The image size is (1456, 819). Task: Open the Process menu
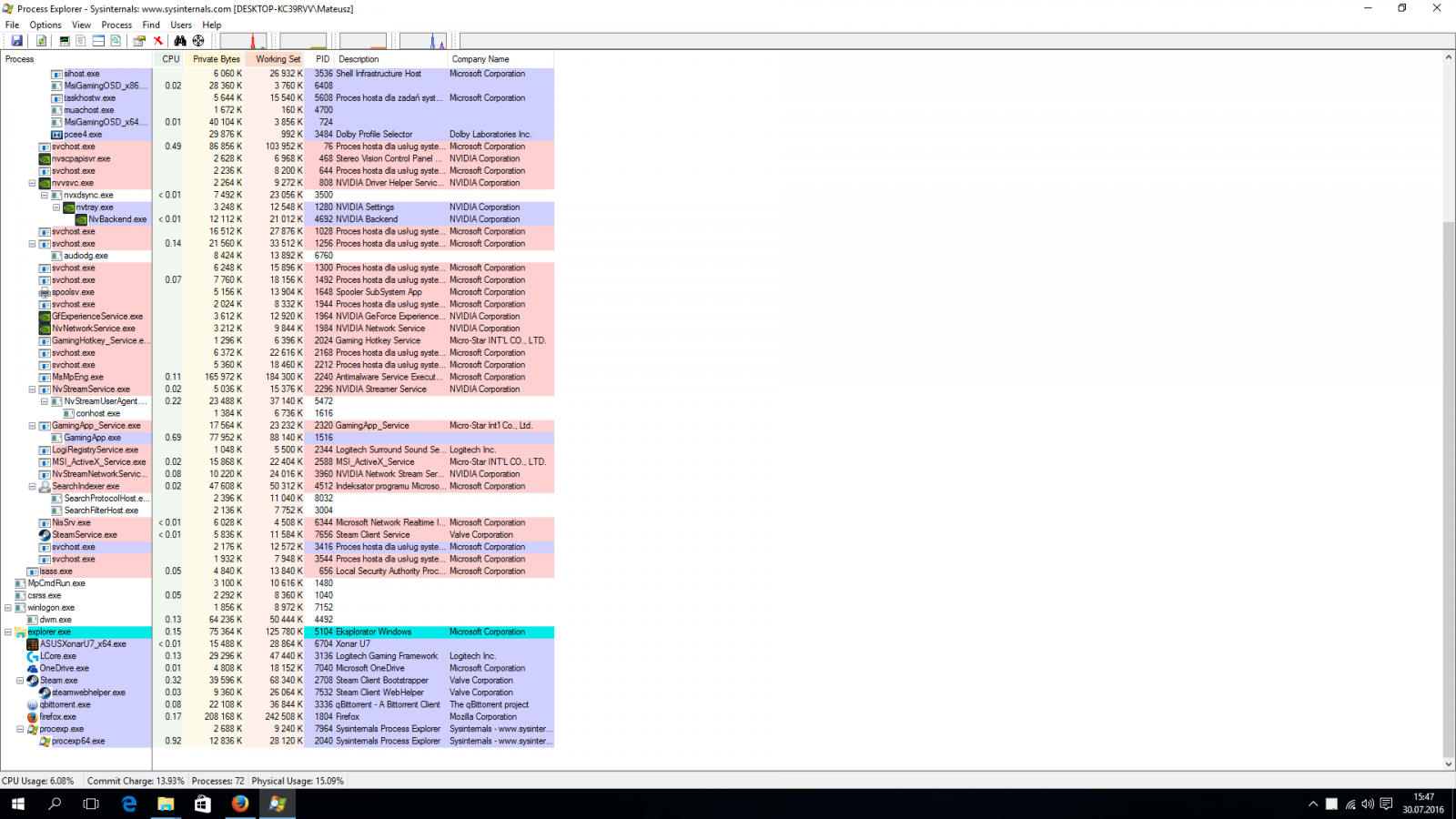click(116, 25)
